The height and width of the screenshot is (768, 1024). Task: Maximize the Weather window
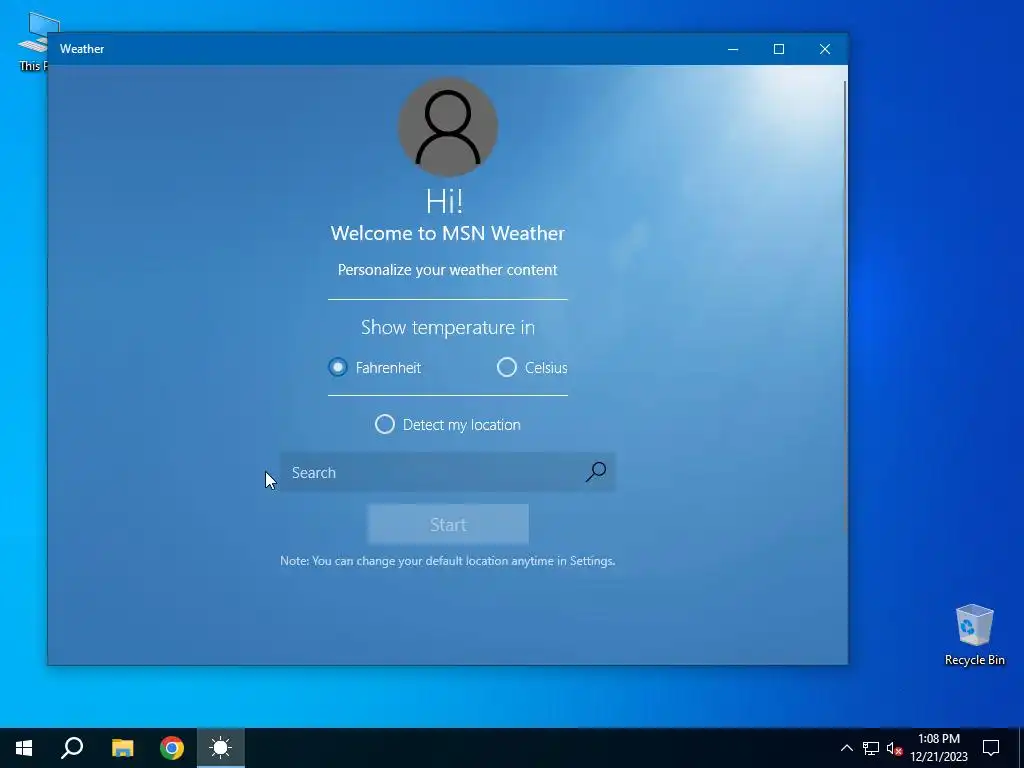point(778,49)
